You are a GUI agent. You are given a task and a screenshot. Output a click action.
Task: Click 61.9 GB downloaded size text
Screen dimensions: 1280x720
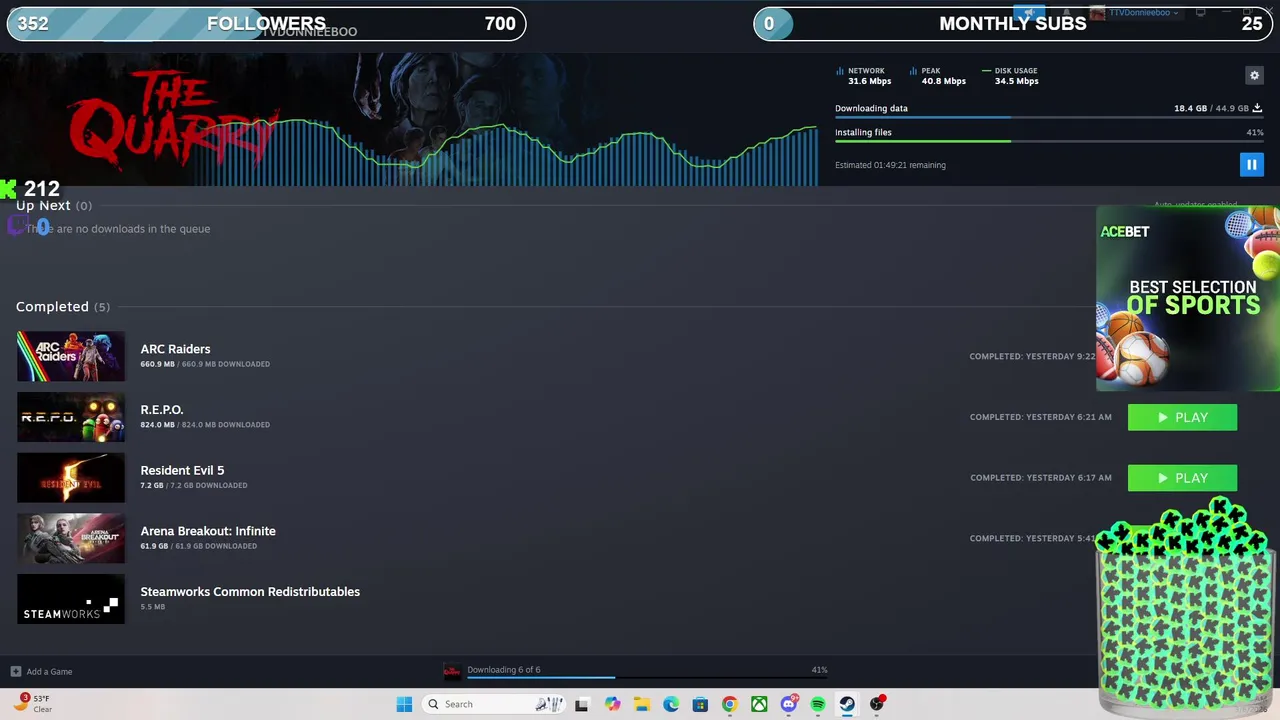tap(199, 546)
